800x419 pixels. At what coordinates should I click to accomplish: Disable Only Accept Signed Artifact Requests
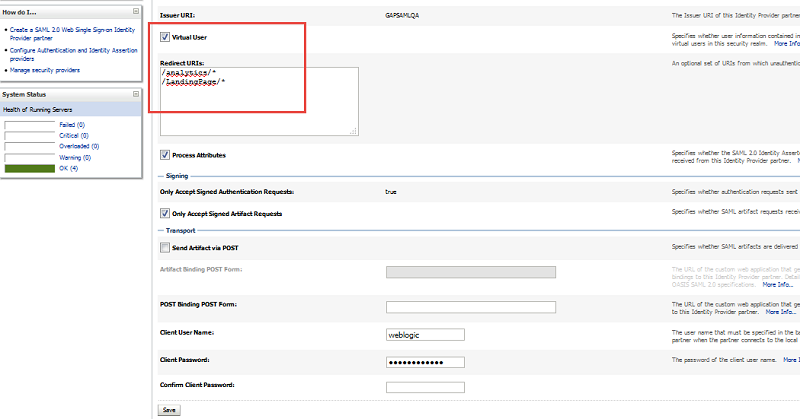[x=165, y=213]
